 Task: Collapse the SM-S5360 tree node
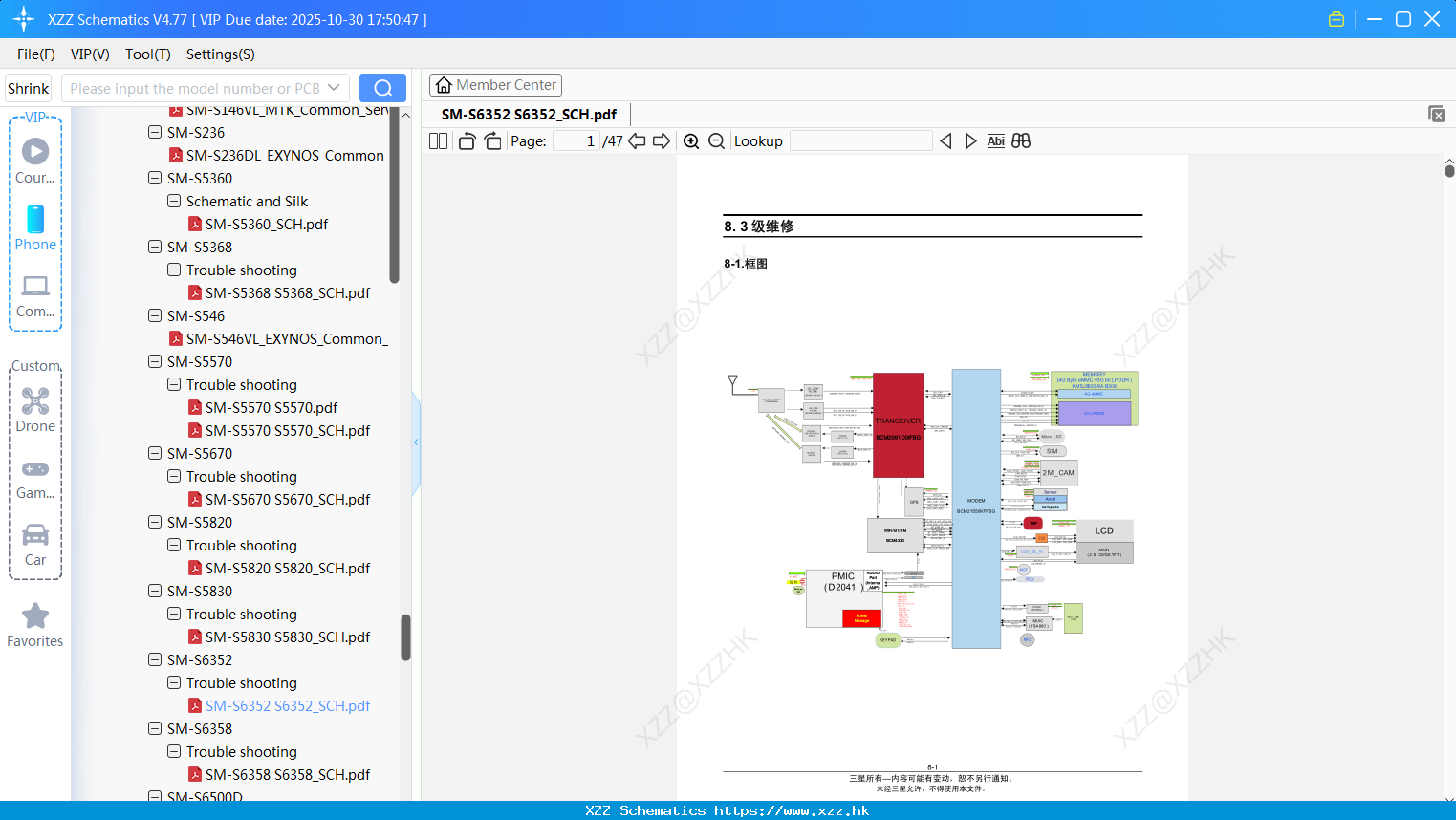click(155, 179)
